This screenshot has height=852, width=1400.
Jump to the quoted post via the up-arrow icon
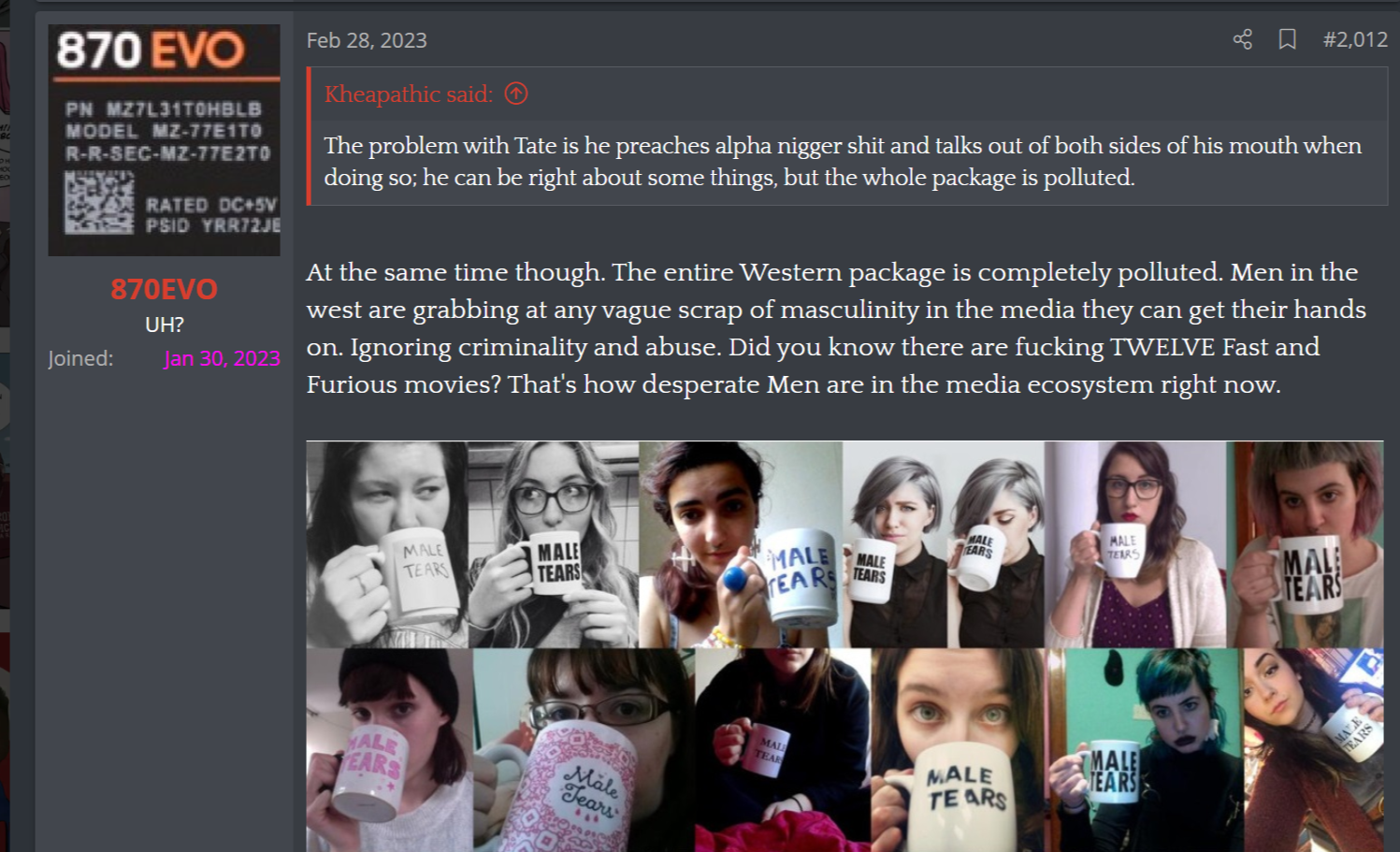point(515,94)
